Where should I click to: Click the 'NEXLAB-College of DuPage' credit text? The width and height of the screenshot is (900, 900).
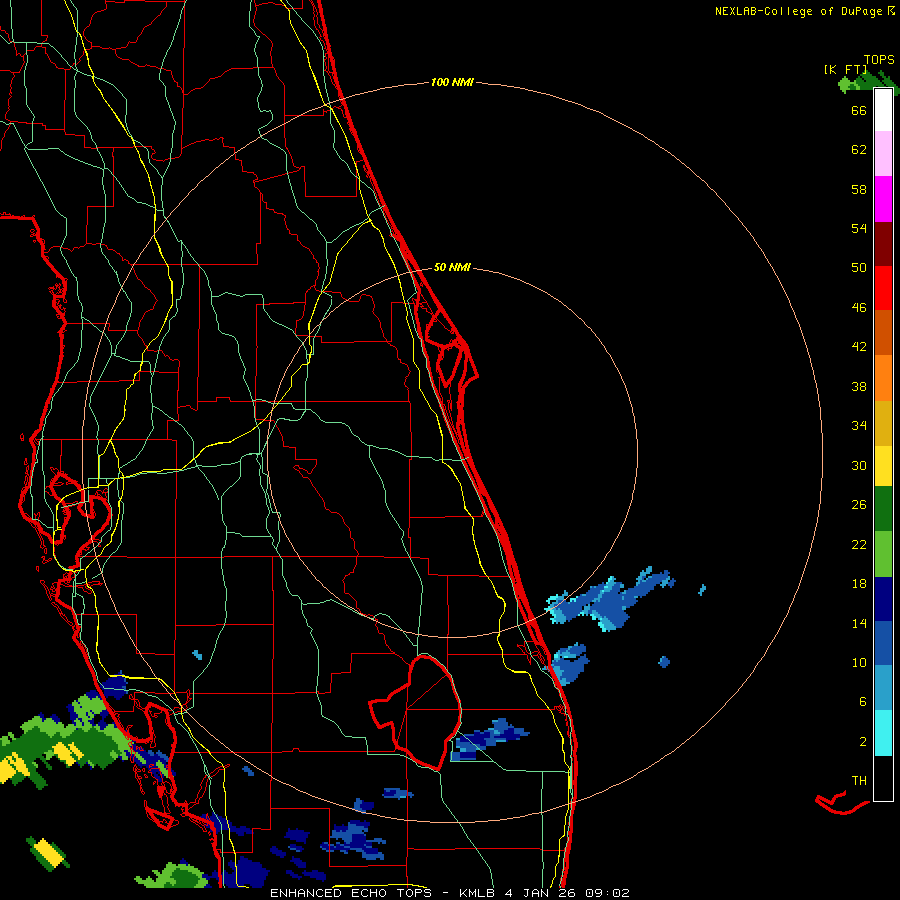pyautogui.click(x=798, y=11)
